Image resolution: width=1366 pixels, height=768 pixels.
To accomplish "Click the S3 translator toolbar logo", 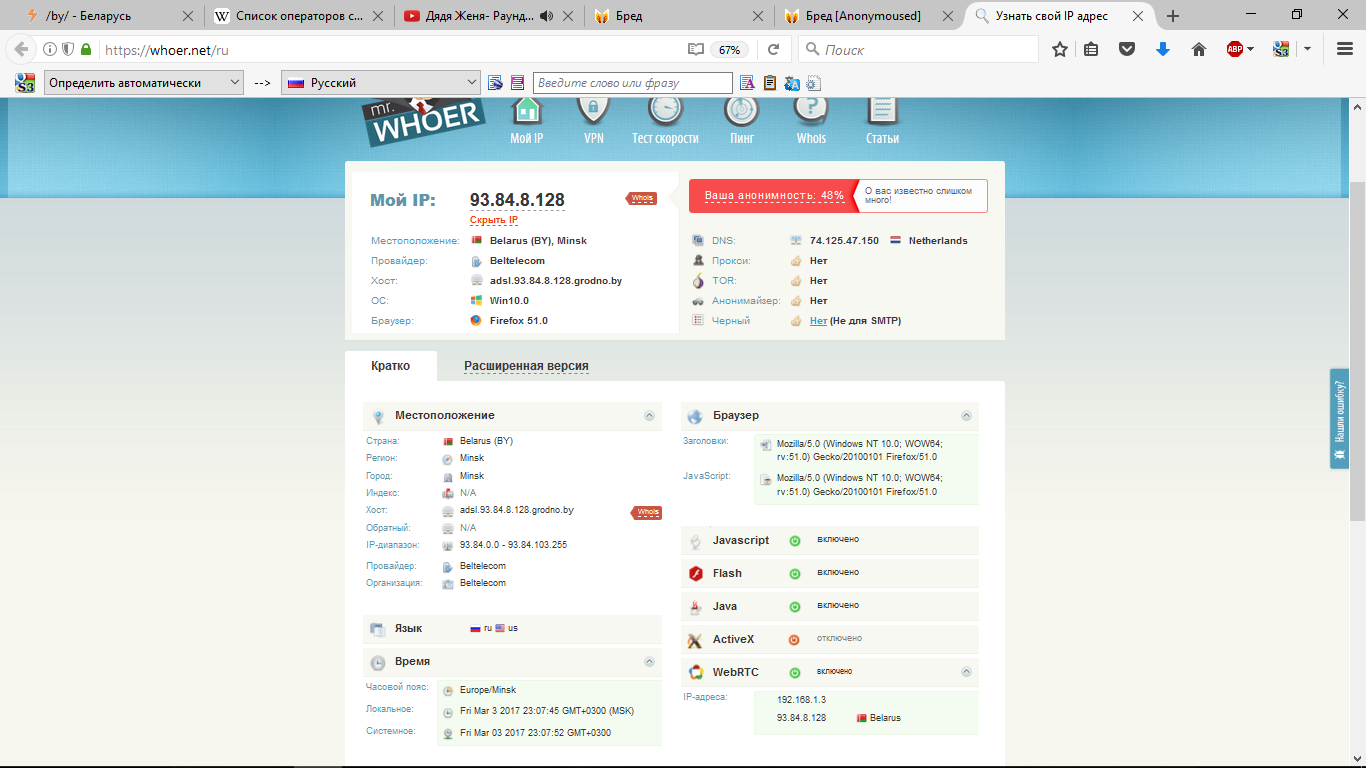I will tap(25, 83).
